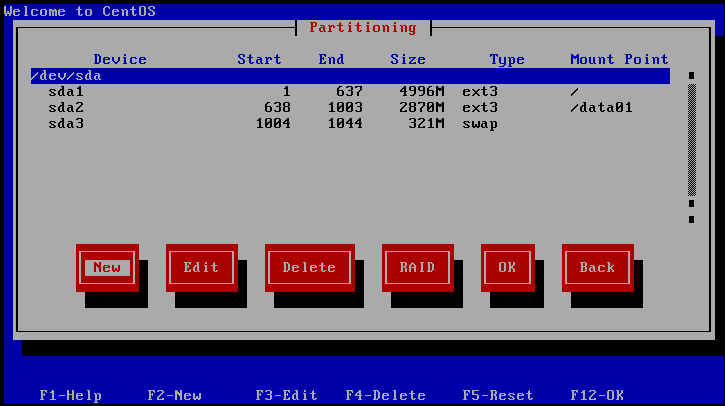Select the /dev/sda device row
Viewport: 725px width, 406px height.
tap(349, 75)
